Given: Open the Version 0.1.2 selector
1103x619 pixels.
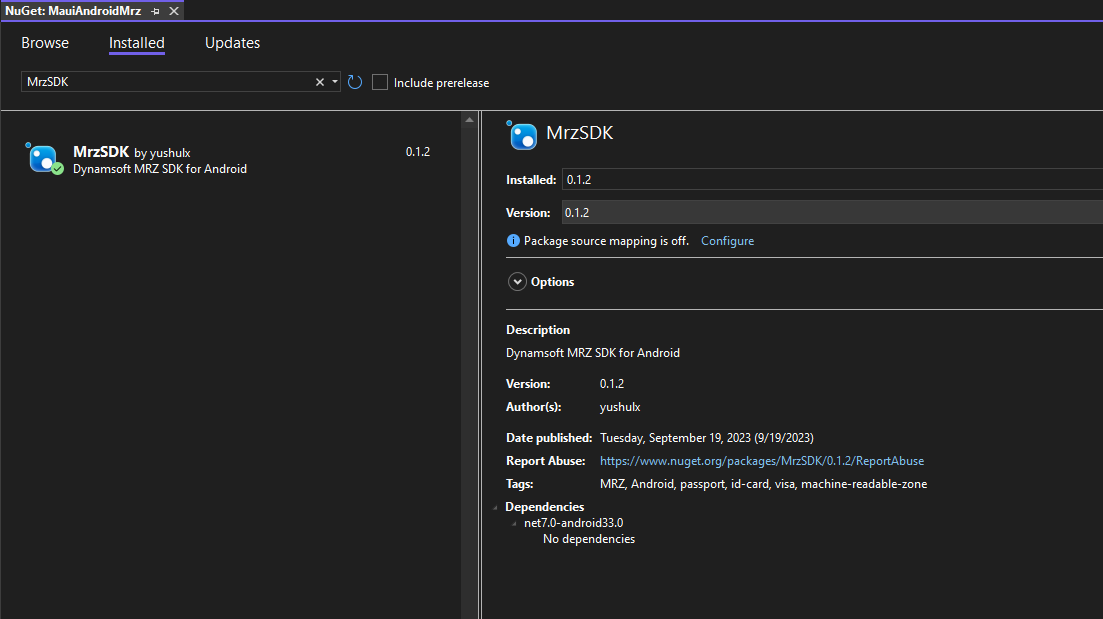Looking at the screenshot, I should tap(830, 212).
